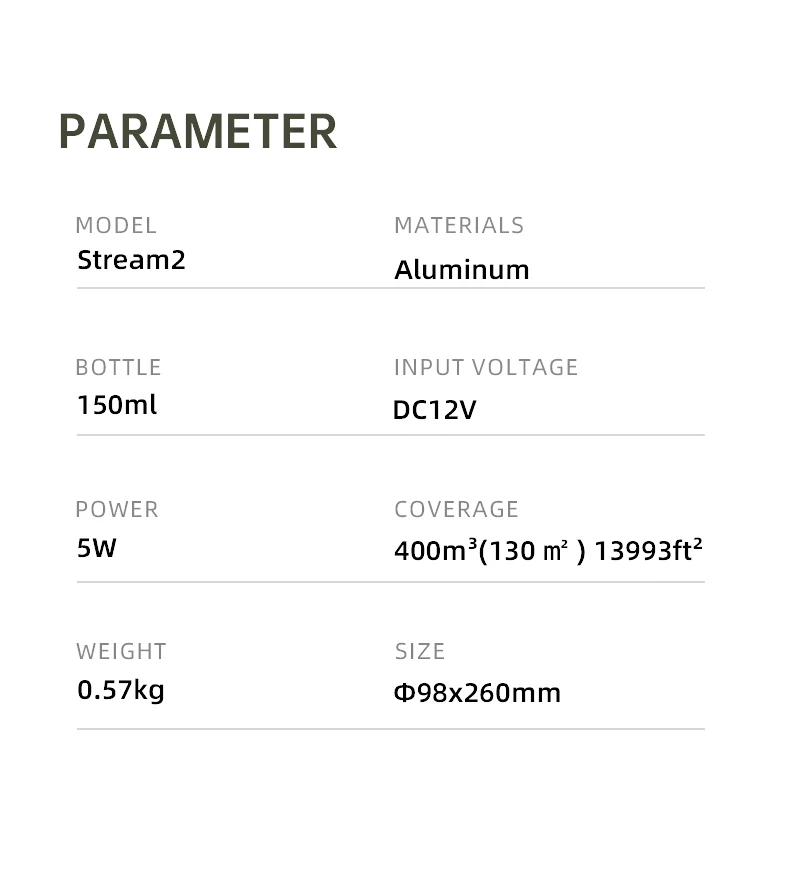
Task: Select the INPUT VOLTAGE label
Action: pos(486,368)
